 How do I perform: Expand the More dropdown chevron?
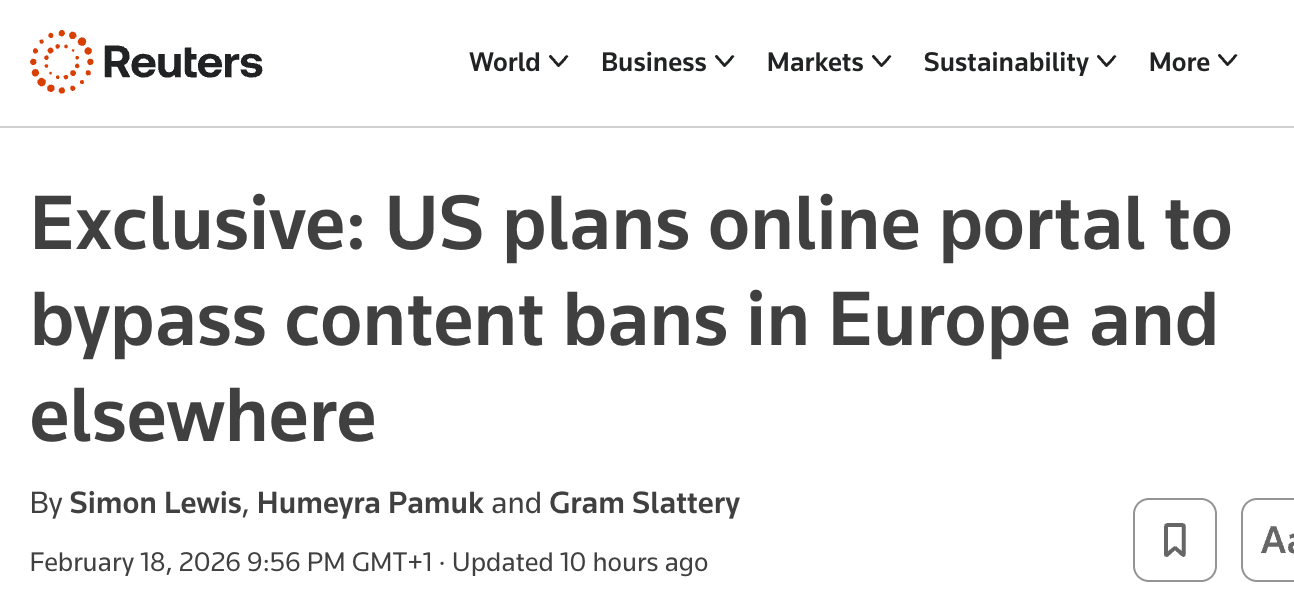1228,62
